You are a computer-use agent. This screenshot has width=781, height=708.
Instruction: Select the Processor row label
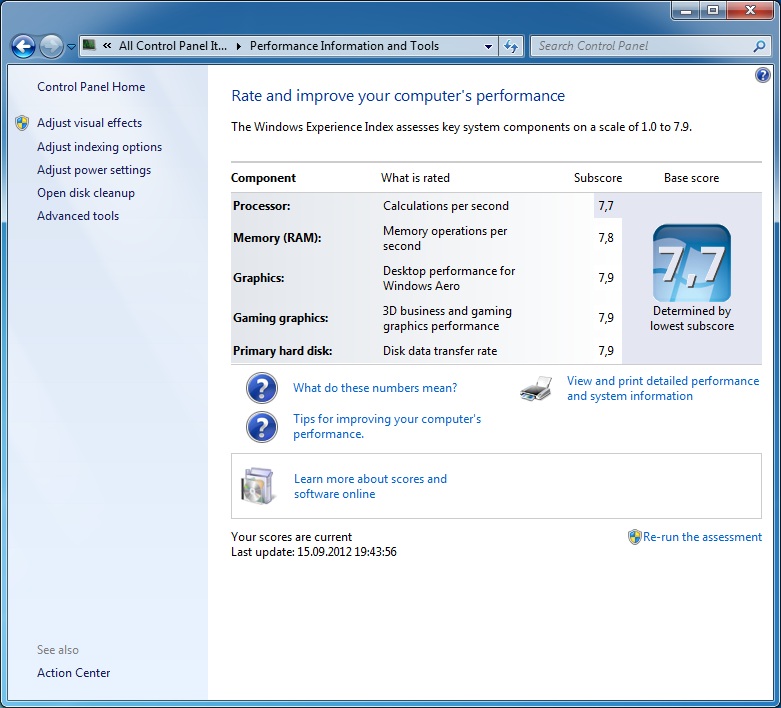[x=261, y=206]
